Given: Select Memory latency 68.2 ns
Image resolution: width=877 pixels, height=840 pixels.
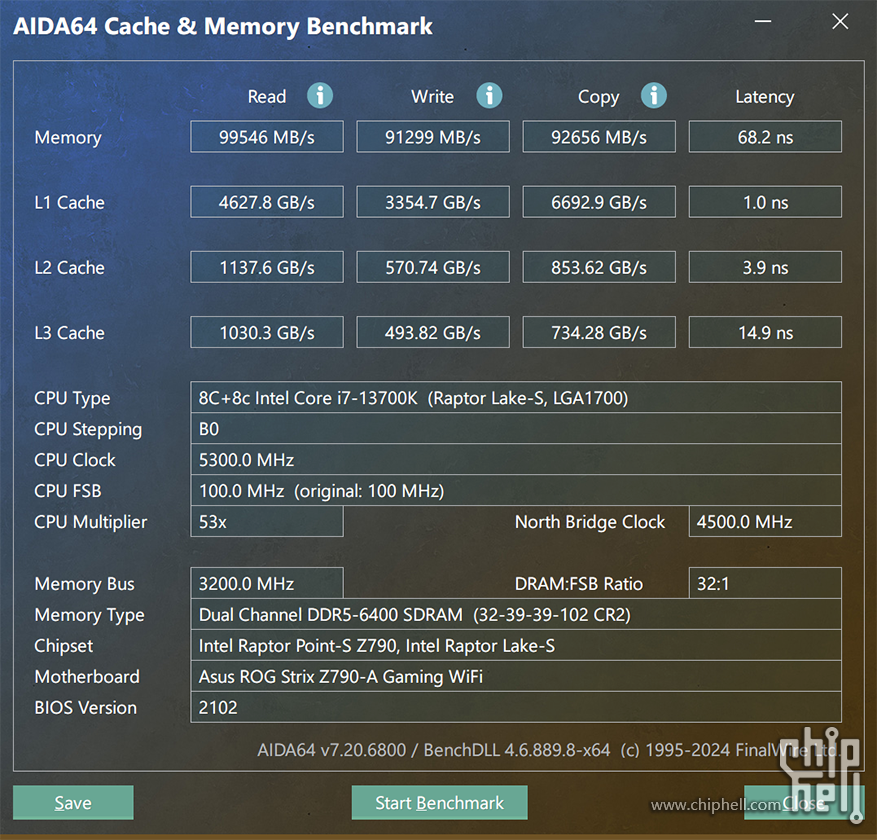Looking at the screenshot, I should click(x=765, y=136).
